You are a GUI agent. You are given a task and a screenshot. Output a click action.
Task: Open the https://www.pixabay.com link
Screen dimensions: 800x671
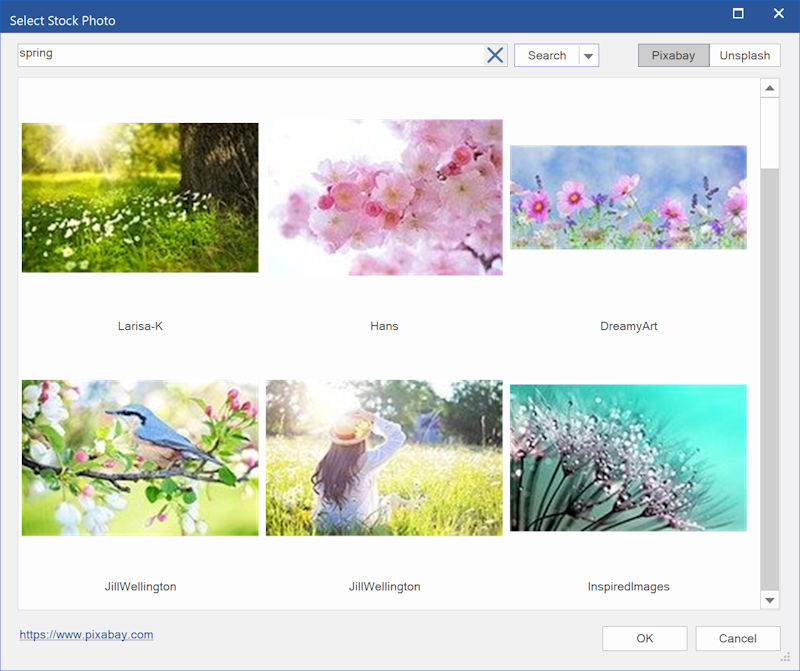pos(86,635)
